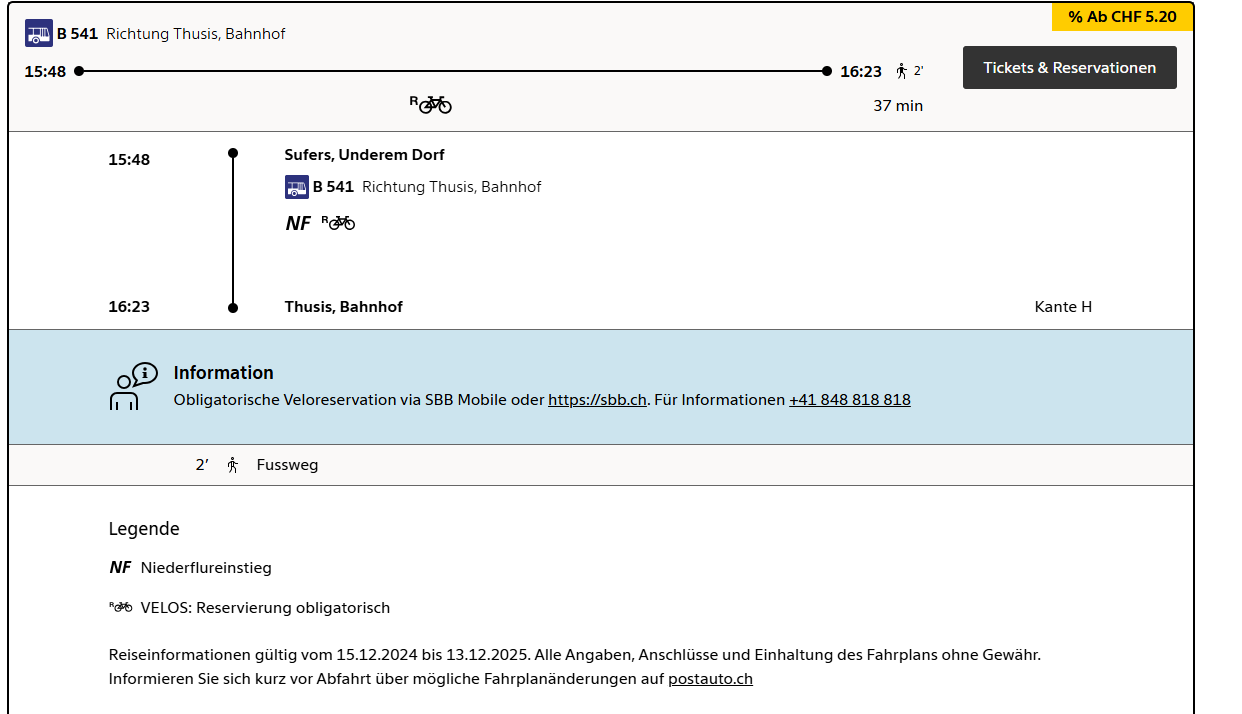Expand the 2' Fussweg walking segment row
1242x714 pixels.
tap(600, 465)
